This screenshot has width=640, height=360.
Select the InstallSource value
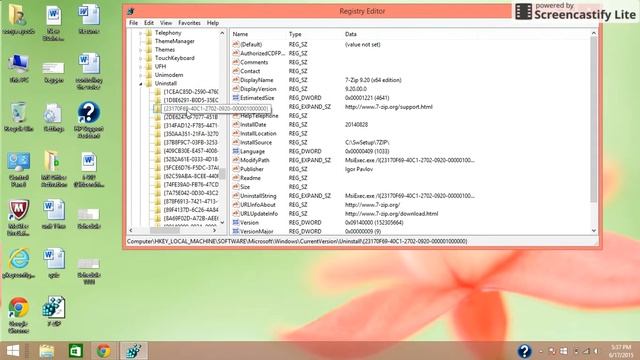pos(256,142)
